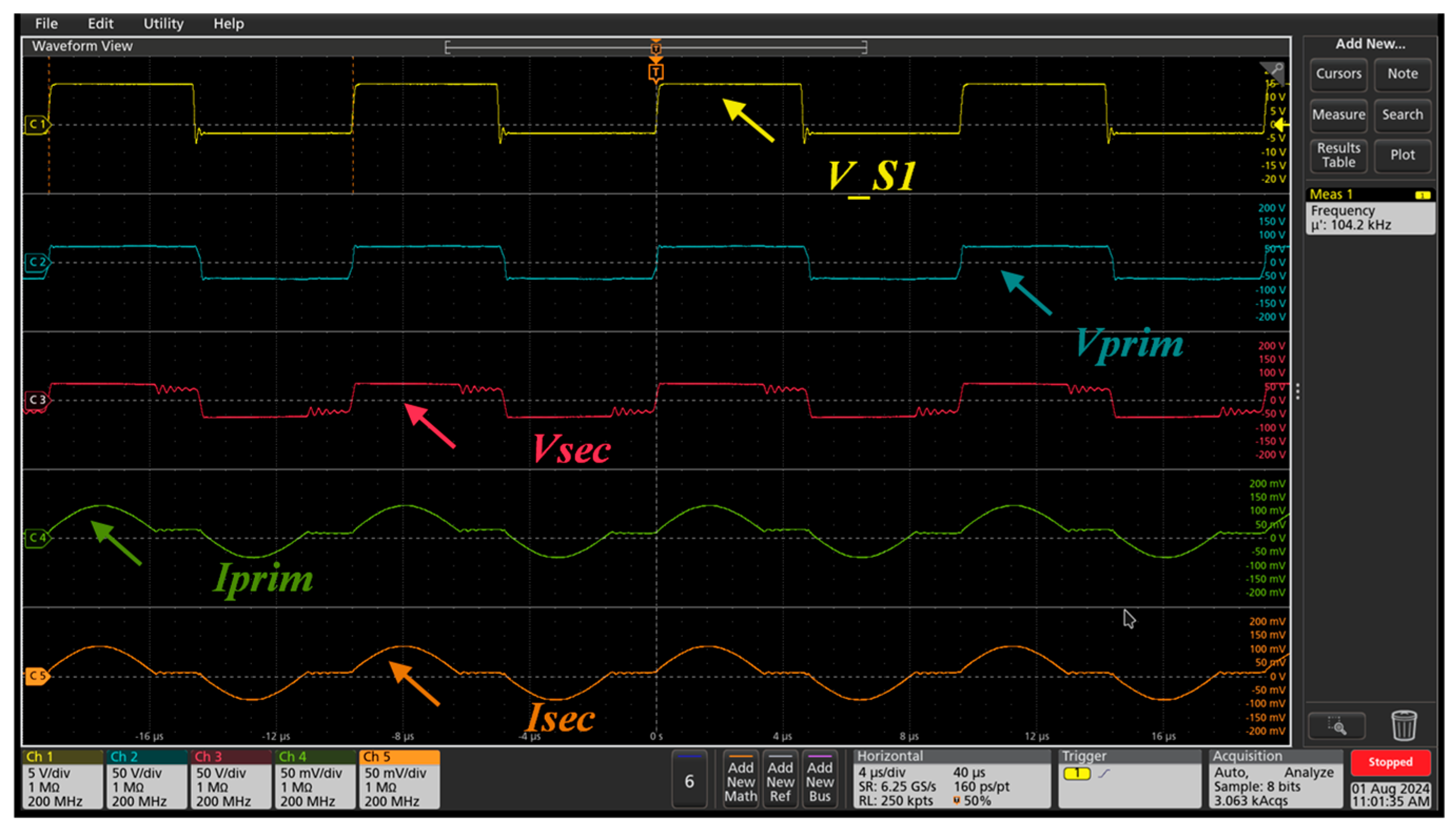Open the Acquisition settings badge
This screenshot has width=1456, height=833.
(x=1275, y=779)
